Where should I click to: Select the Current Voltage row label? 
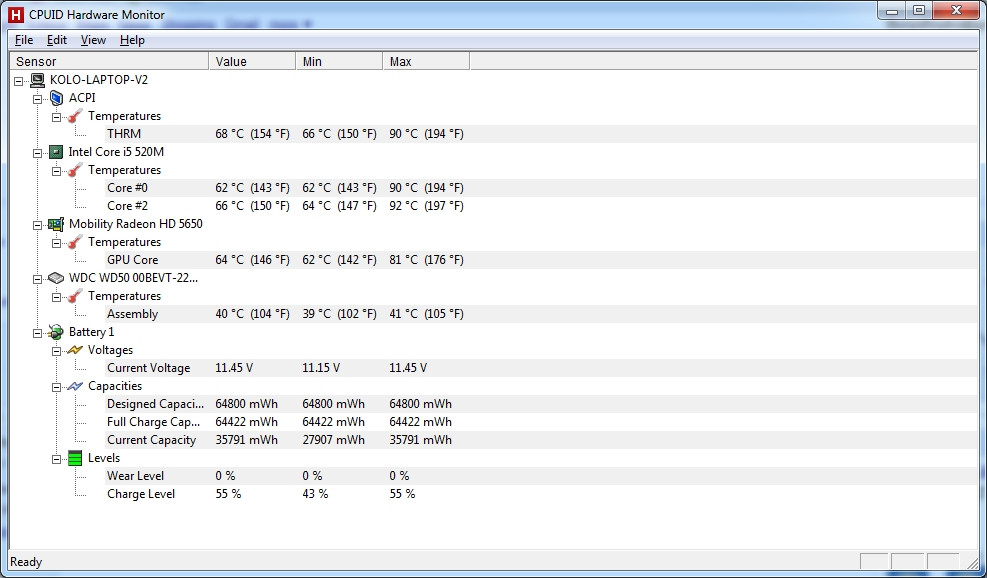click(x=149, y=368)
